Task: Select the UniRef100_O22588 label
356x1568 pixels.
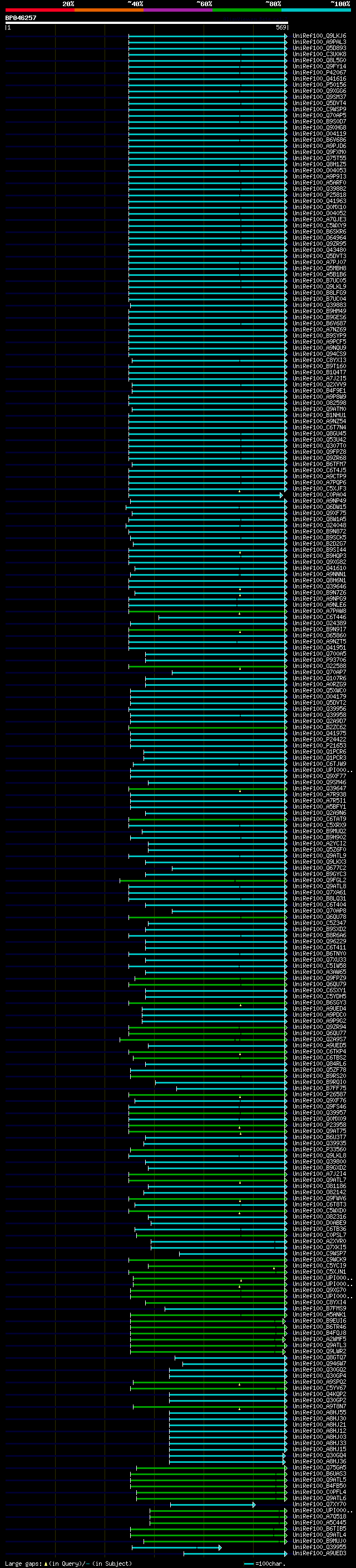Action: click(319, 666)
